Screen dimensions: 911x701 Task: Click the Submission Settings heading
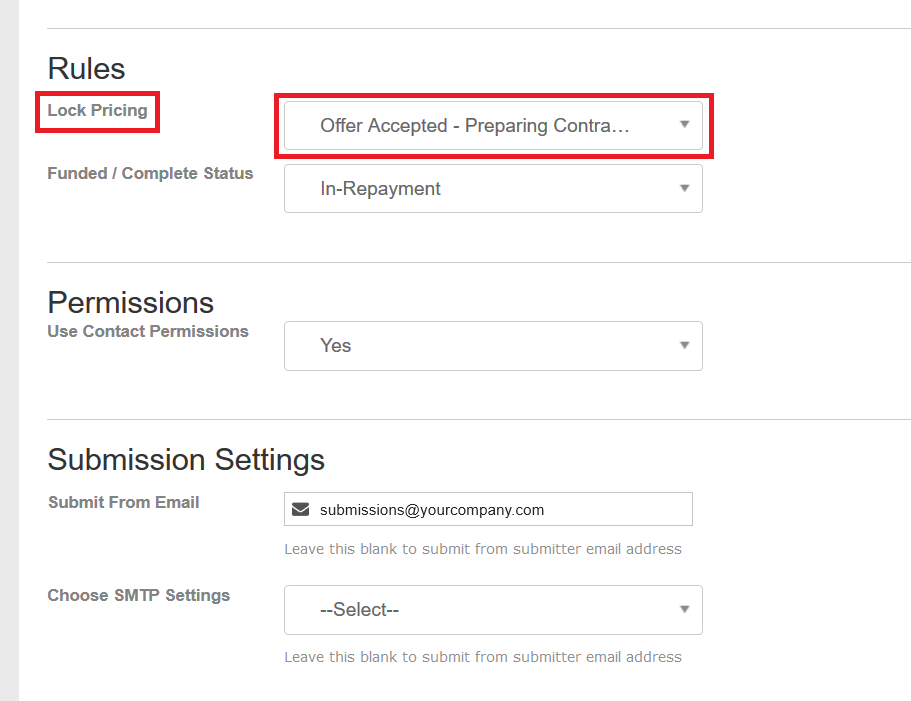point(186,460)
